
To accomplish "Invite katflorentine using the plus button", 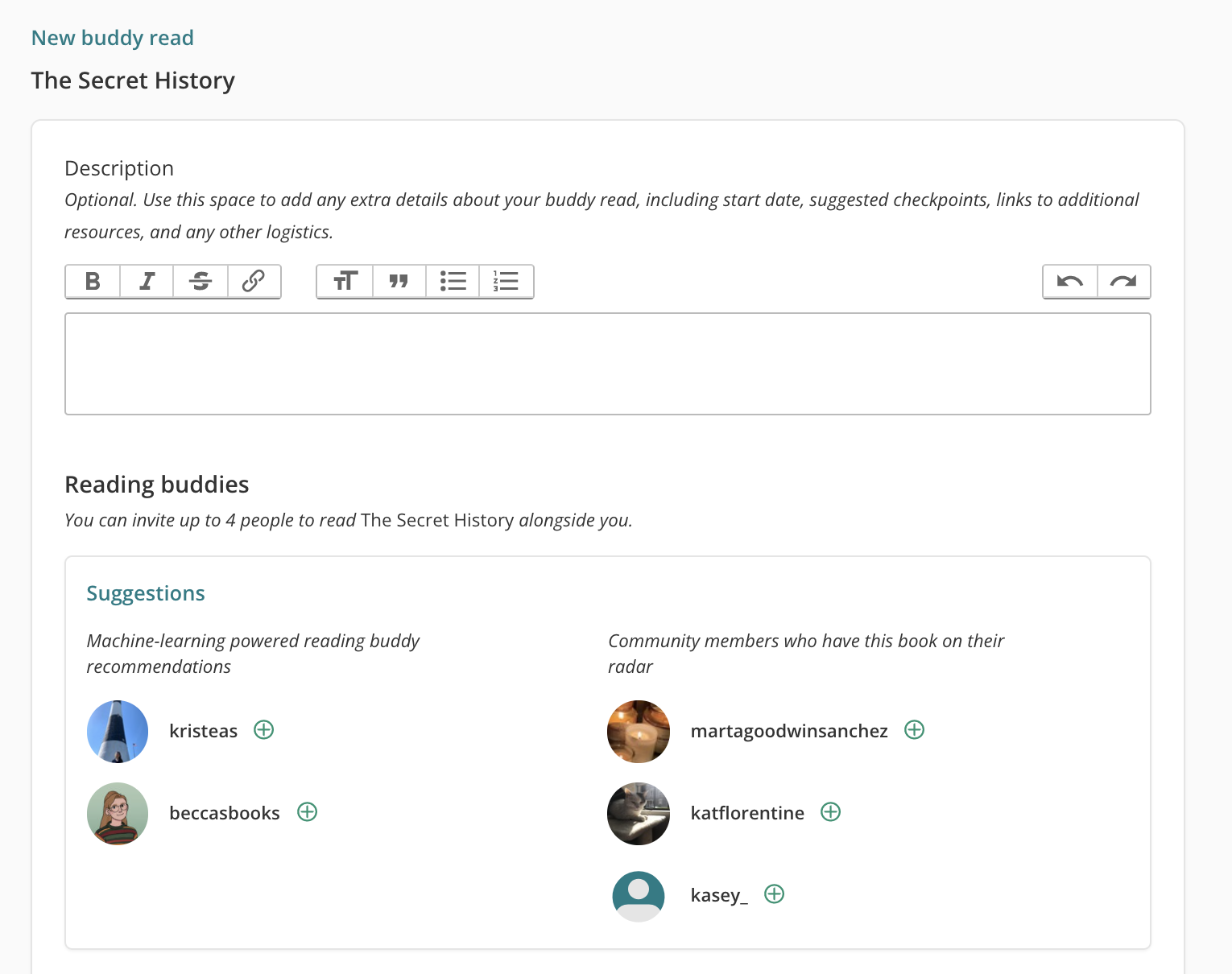I will pyautogui.click(x=831, y=812).
